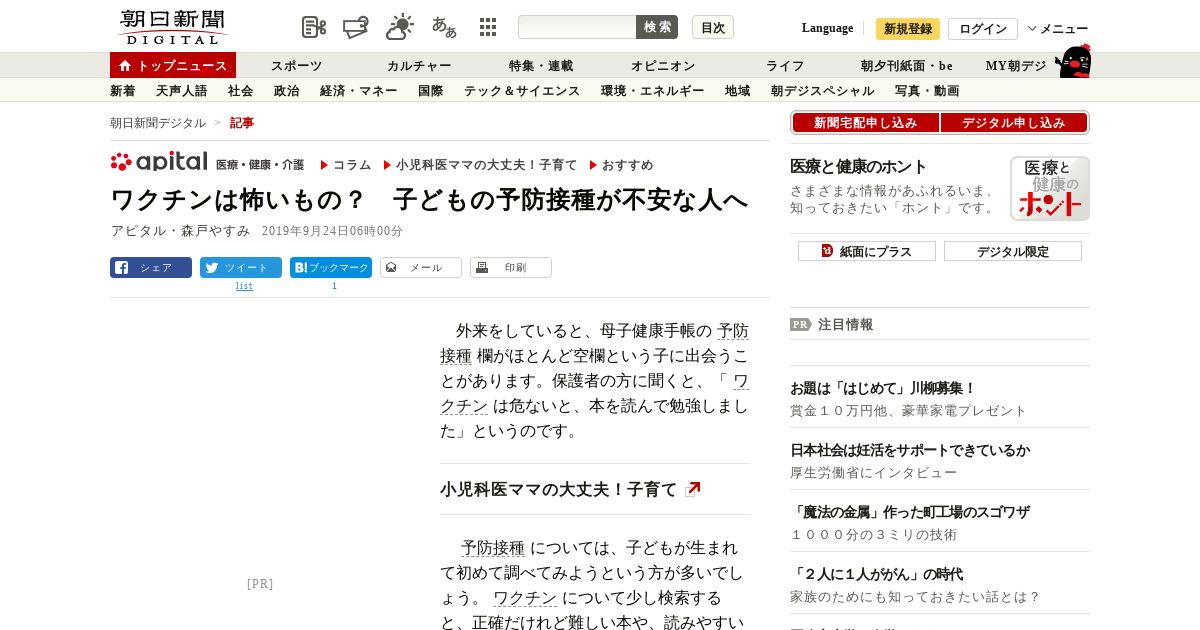Click 紙面にプラス button
Viewport: 1200px width, 630px height.
point(867,251)
